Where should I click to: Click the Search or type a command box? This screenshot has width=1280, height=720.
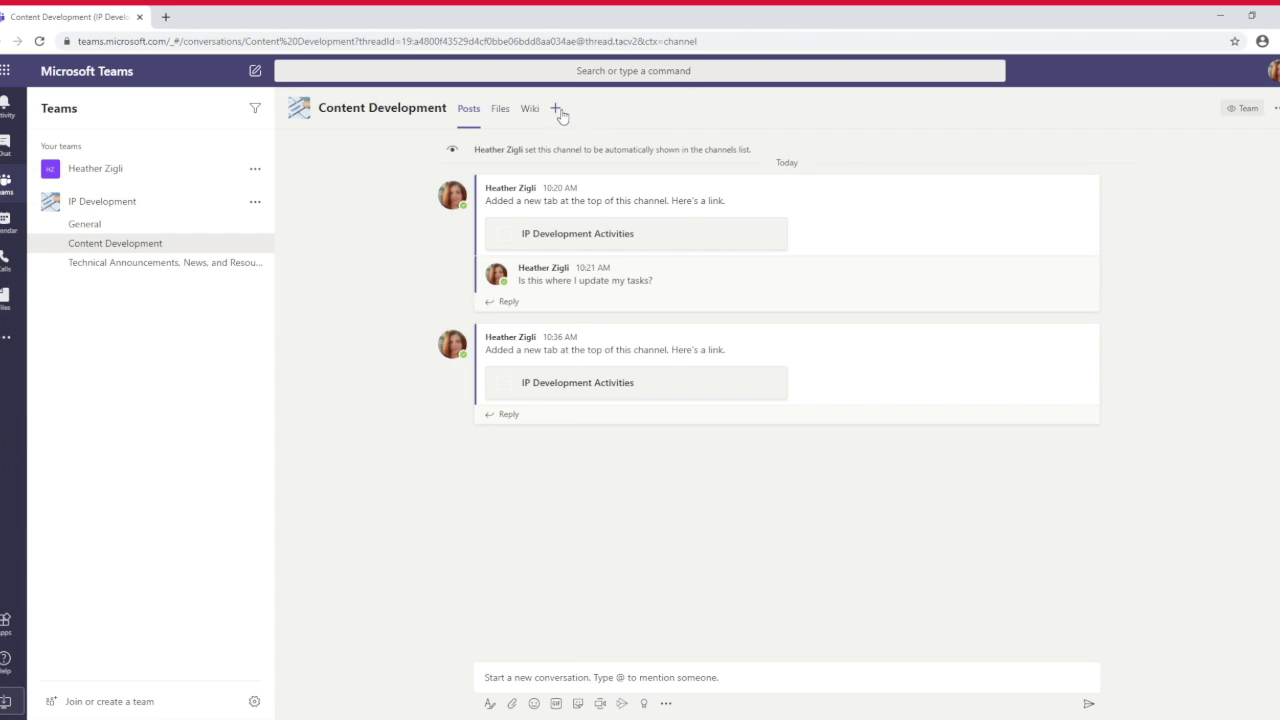tap(640, 71)
